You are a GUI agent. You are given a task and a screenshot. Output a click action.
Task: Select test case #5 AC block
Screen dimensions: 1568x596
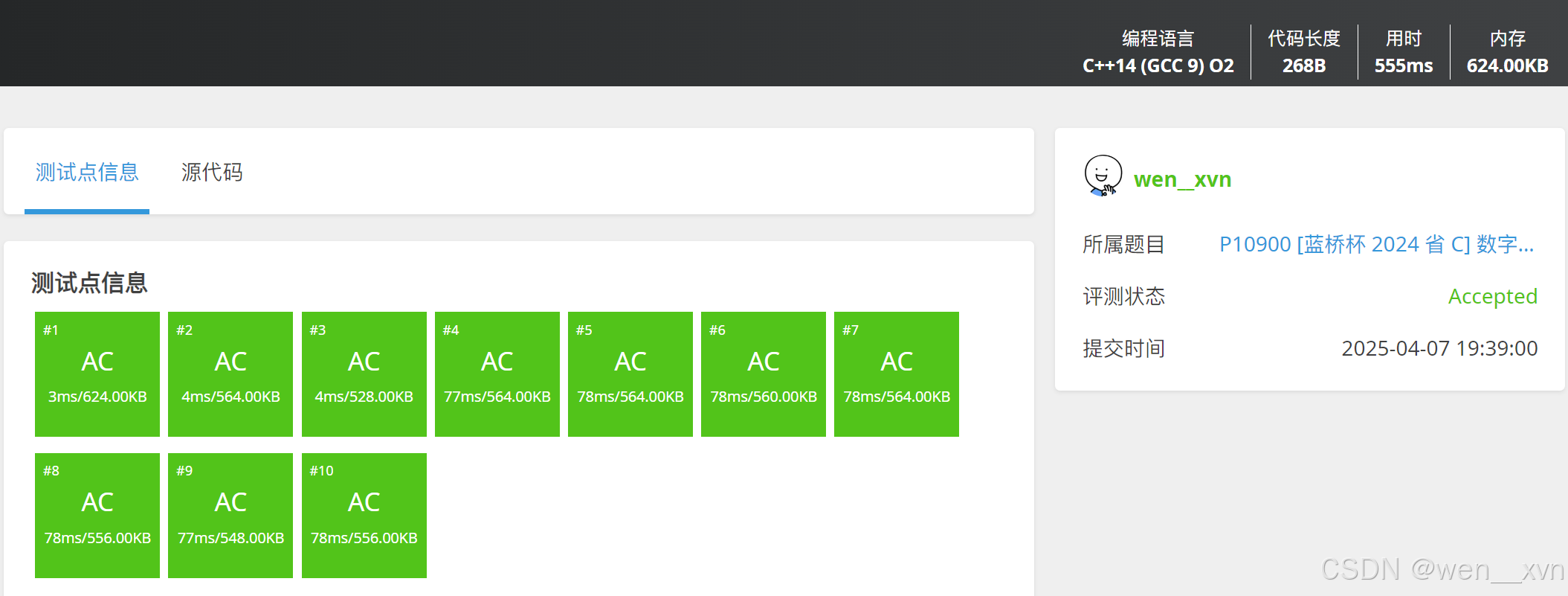tap(630, 374)
